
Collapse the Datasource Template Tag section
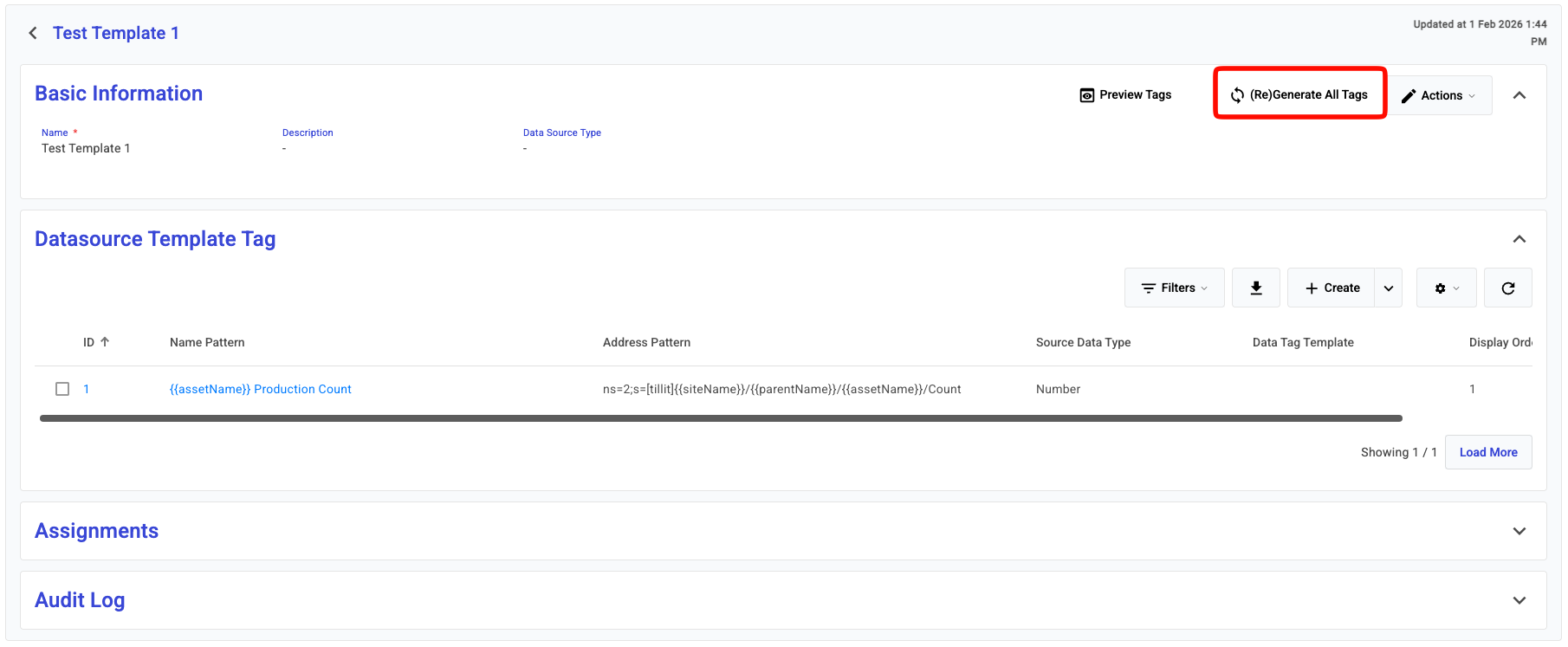1519,239
